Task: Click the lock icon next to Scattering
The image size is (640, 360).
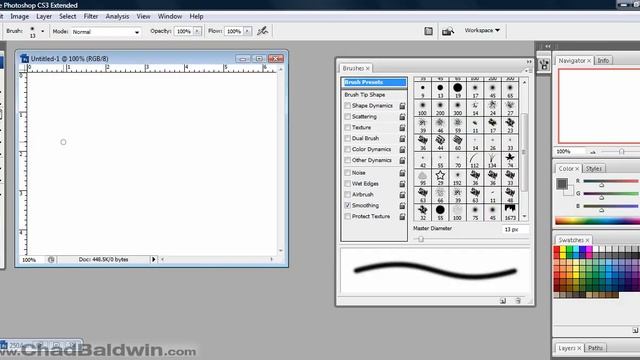Action: pos(402,117)
